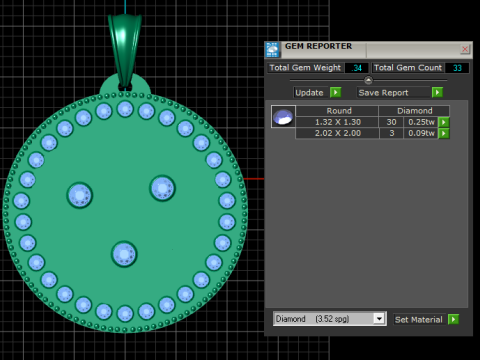
Task: Click the Update button label
Action: pyautogui.click(x=309, y=93)
